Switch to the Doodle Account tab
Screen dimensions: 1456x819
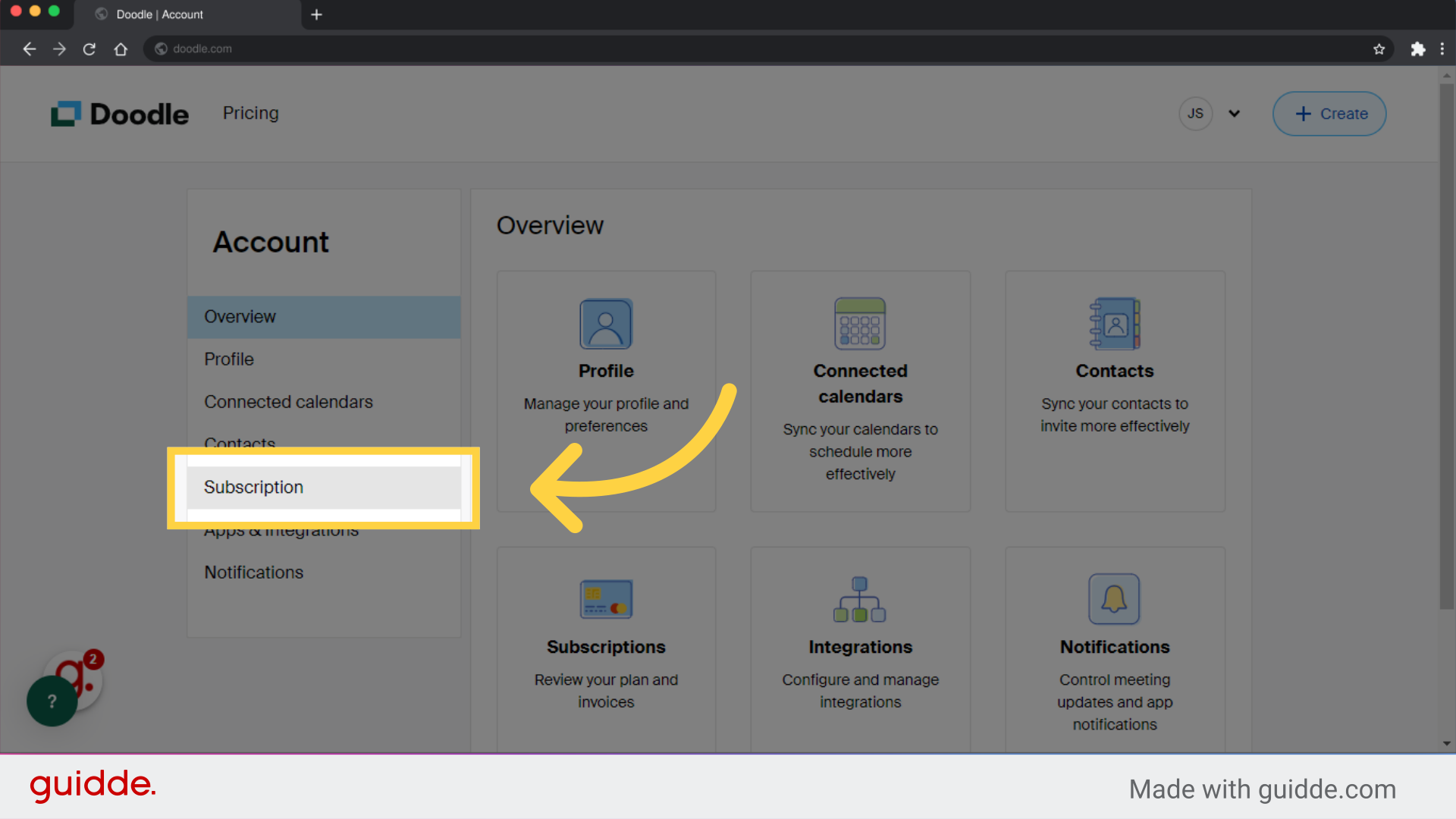[159, 14]
